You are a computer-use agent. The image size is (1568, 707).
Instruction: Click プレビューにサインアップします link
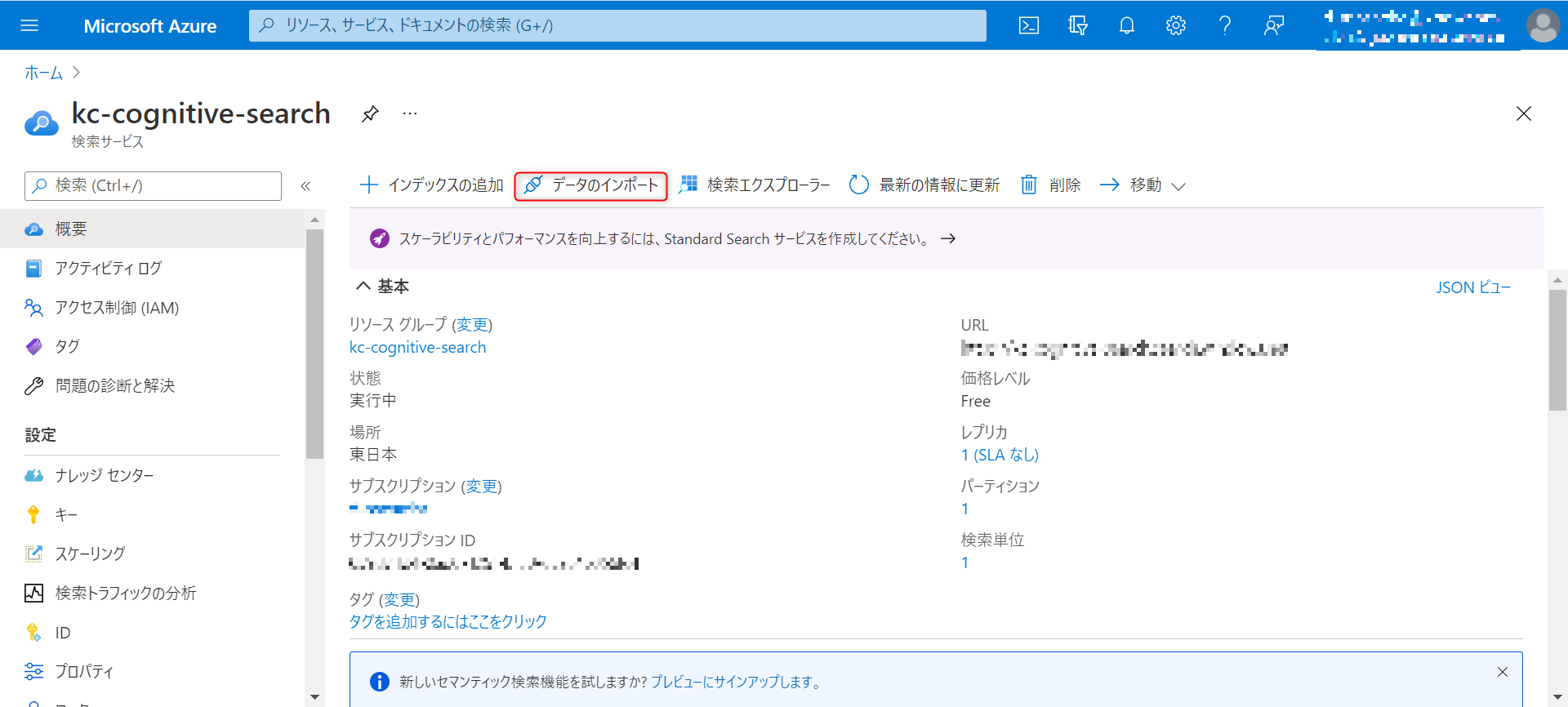[x=735, y=682]
